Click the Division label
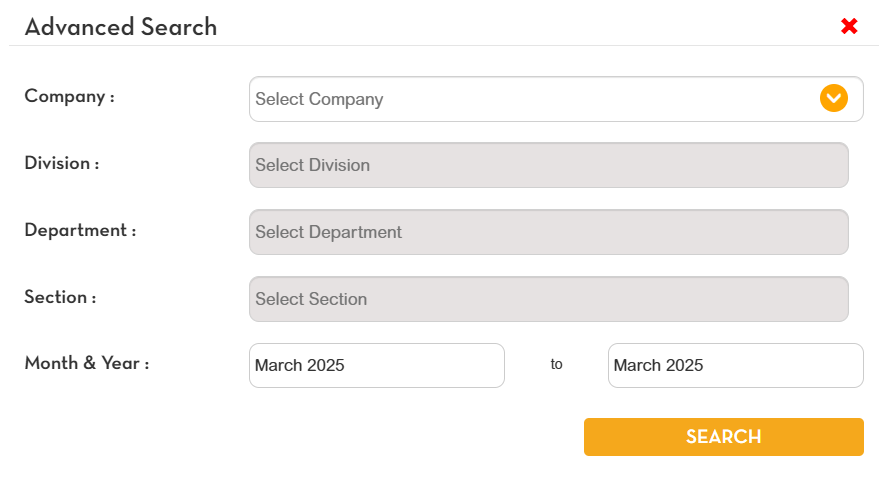This screenshot has width=883, height=478. (x=61, y=163)
